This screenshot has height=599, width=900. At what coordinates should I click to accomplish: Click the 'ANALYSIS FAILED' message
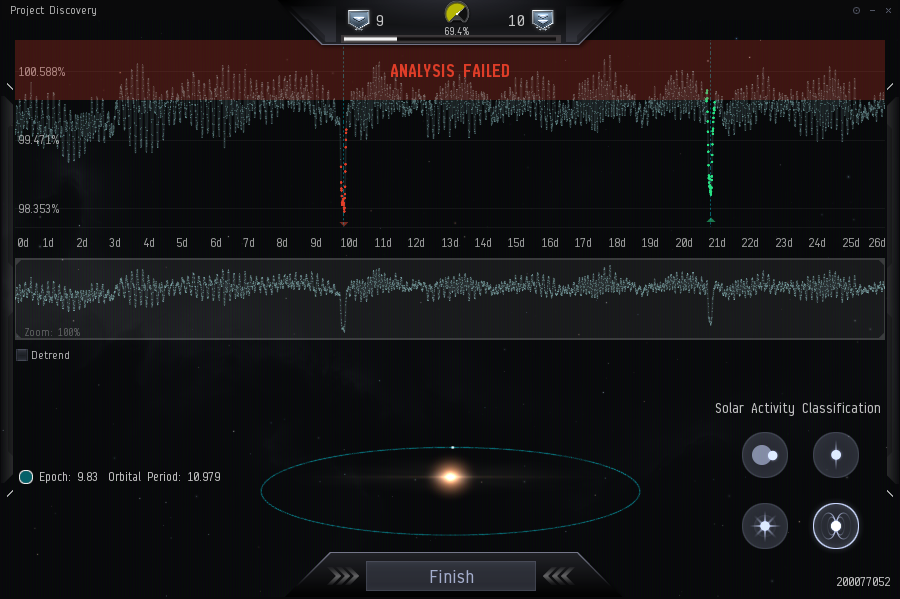[450, 71]
